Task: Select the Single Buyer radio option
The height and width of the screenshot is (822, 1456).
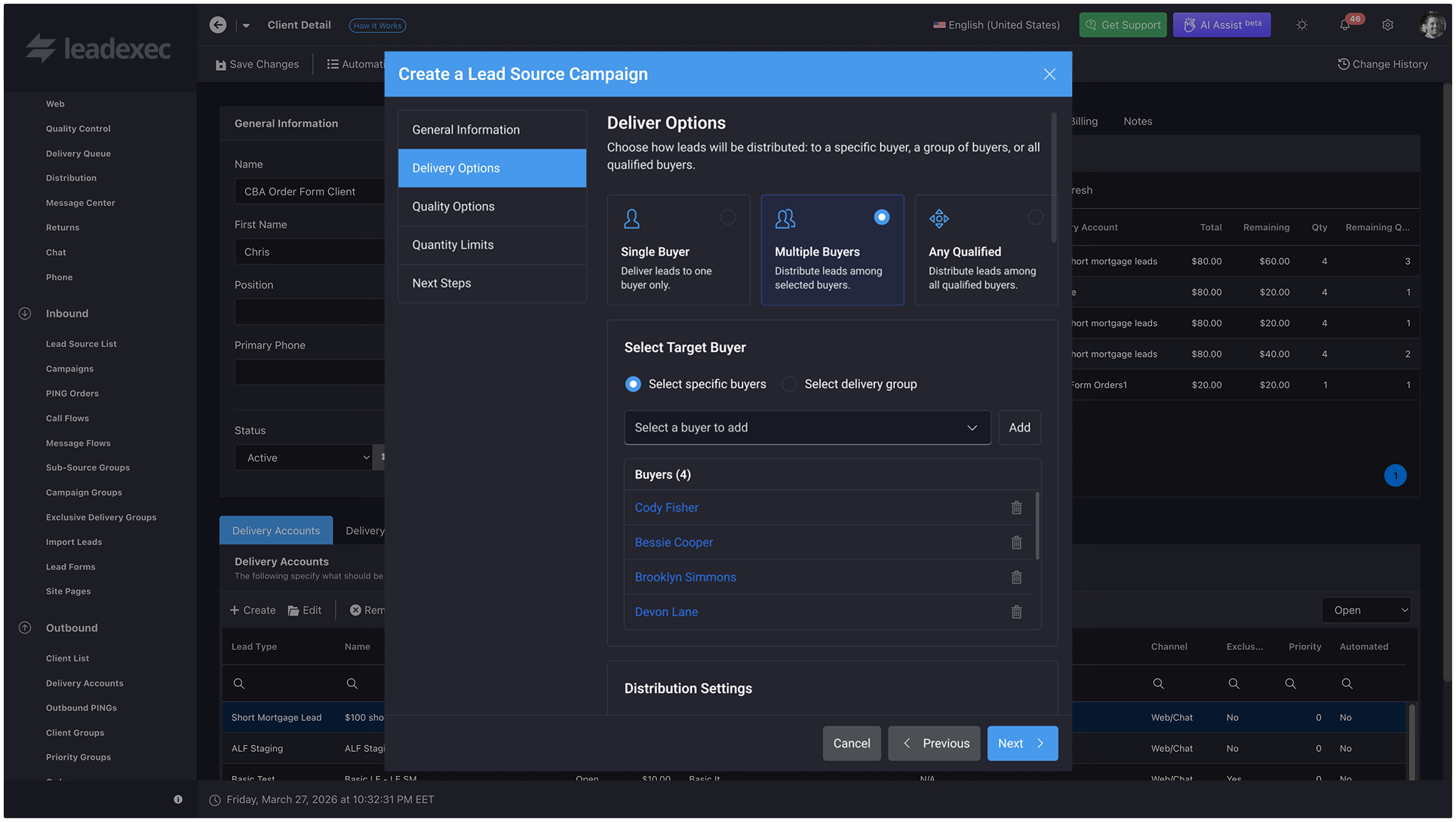Action: click(727, 217)
